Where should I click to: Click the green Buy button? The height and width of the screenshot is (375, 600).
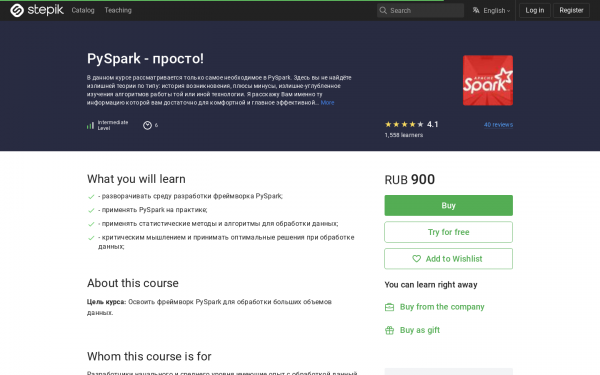pyautogui.click(x=448, y=205)
